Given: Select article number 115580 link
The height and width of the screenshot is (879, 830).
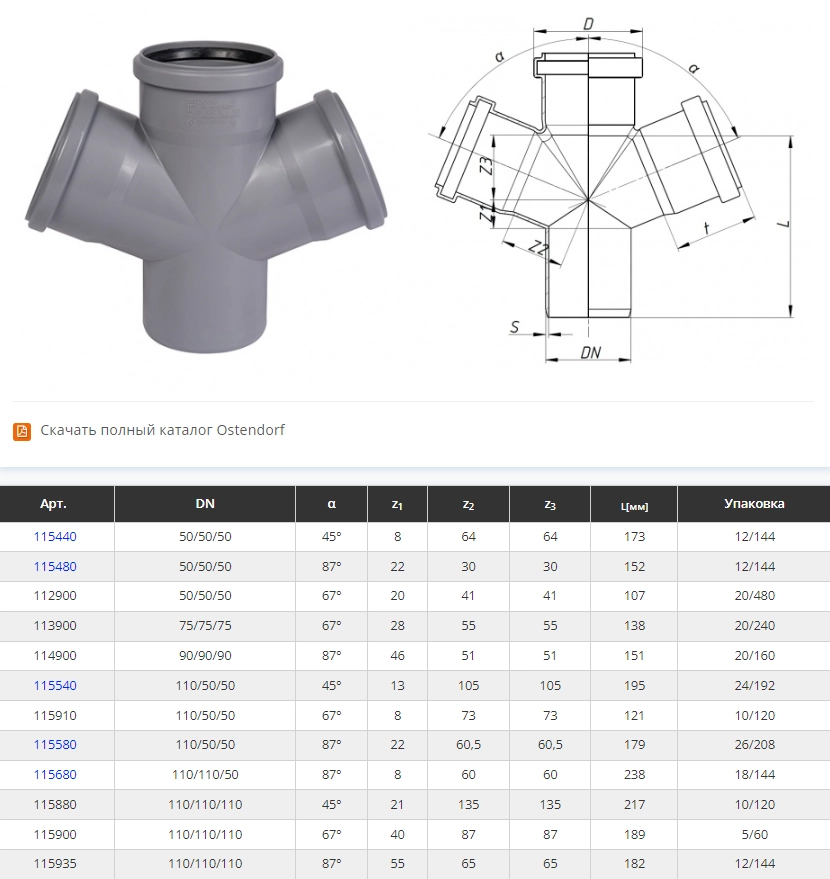Looking at the screenshot, I should click(55, 745).
